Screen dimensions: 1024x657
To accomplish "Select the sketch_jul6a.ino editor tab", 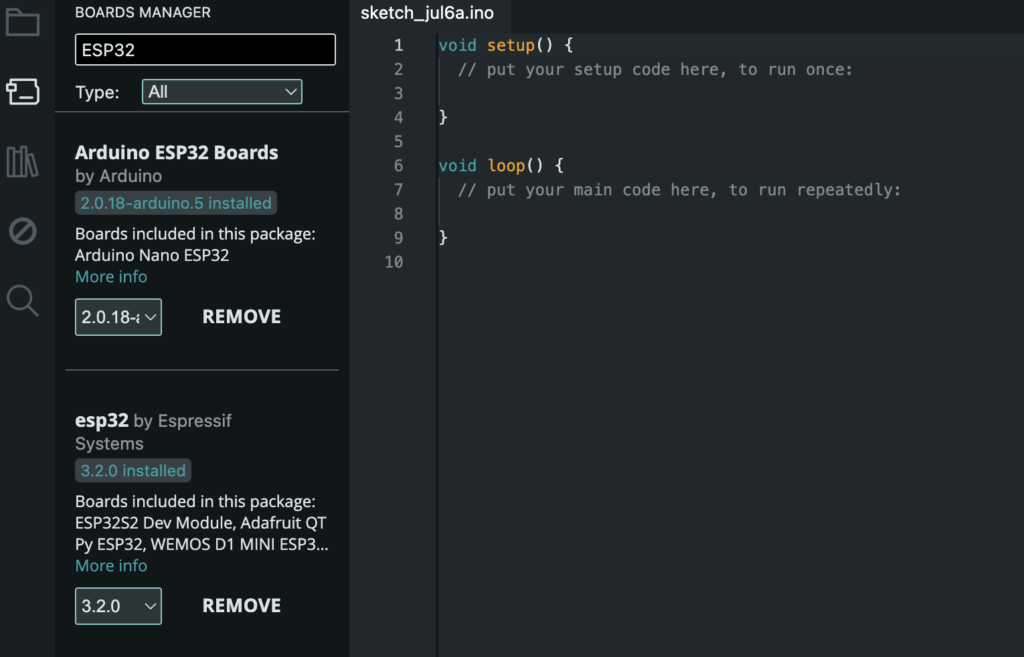I will (427, 13).
